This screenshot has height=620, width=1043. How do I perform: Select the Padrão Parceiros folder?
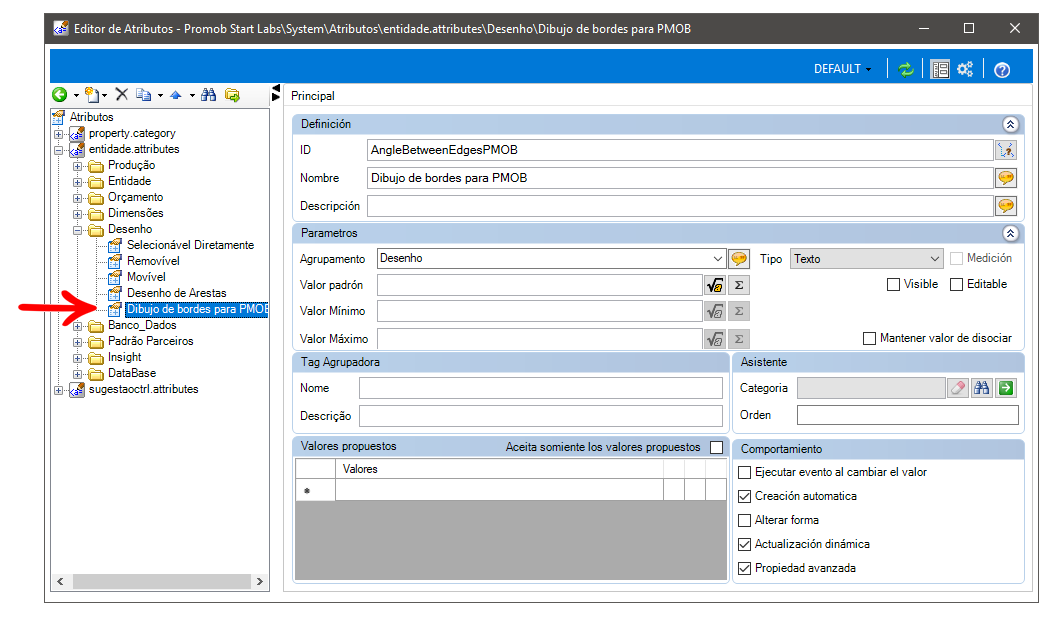(150, 341)
